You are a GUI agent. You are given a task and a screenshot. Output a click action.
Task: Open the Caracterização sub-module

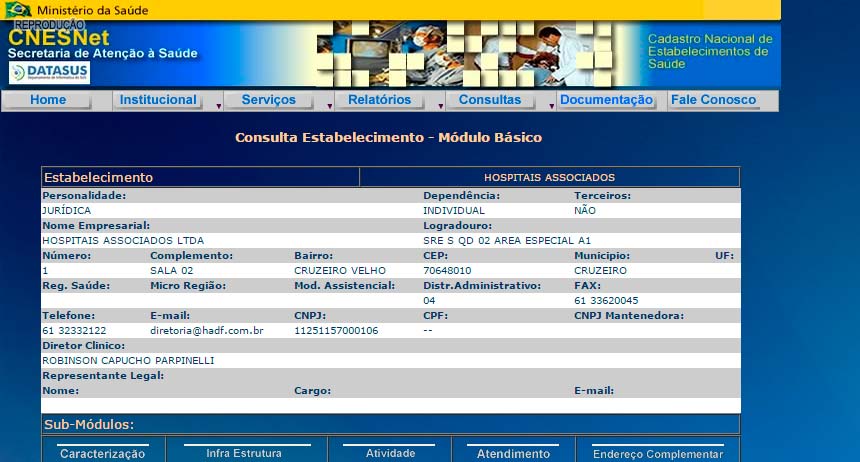point(102,453)
